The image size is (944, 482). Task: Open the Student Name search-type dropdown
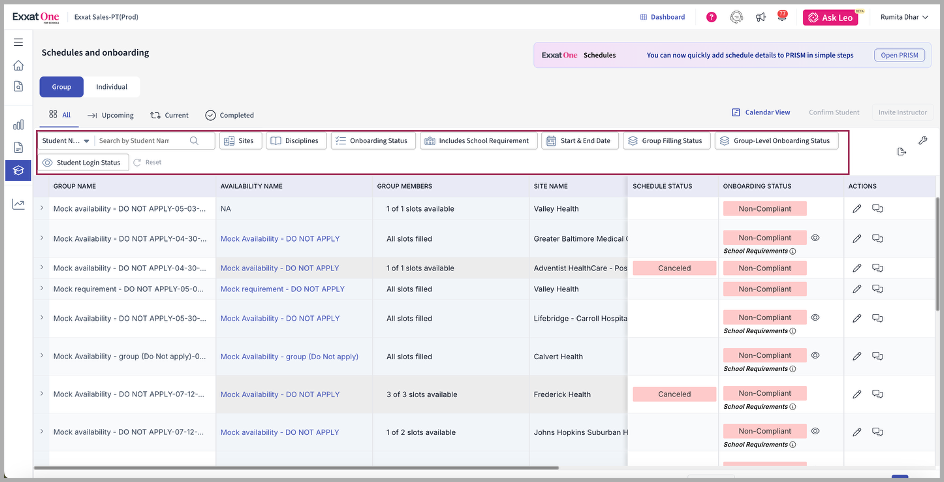pos(66,141)
